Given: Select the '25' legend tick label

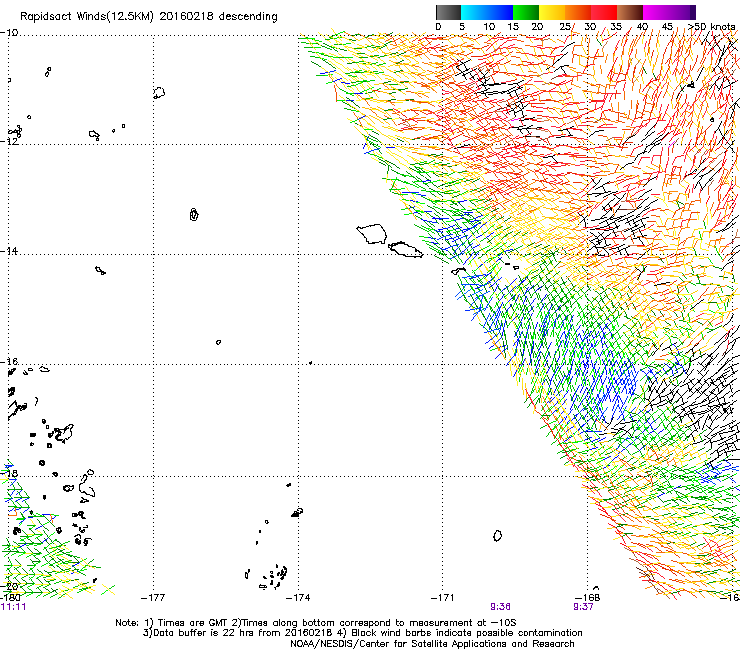Looking at the screenshot, I should coord(564,26).
